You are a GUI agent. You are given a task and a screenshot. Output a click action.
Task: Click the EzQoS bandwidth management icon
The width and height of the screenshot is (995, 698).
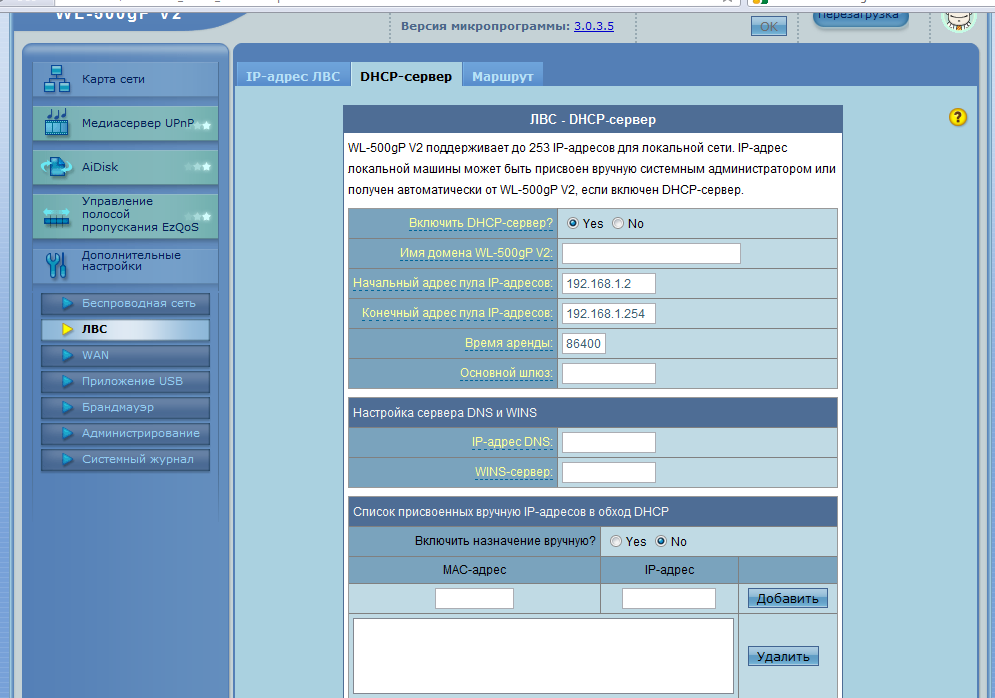click(x=56, y=216)
